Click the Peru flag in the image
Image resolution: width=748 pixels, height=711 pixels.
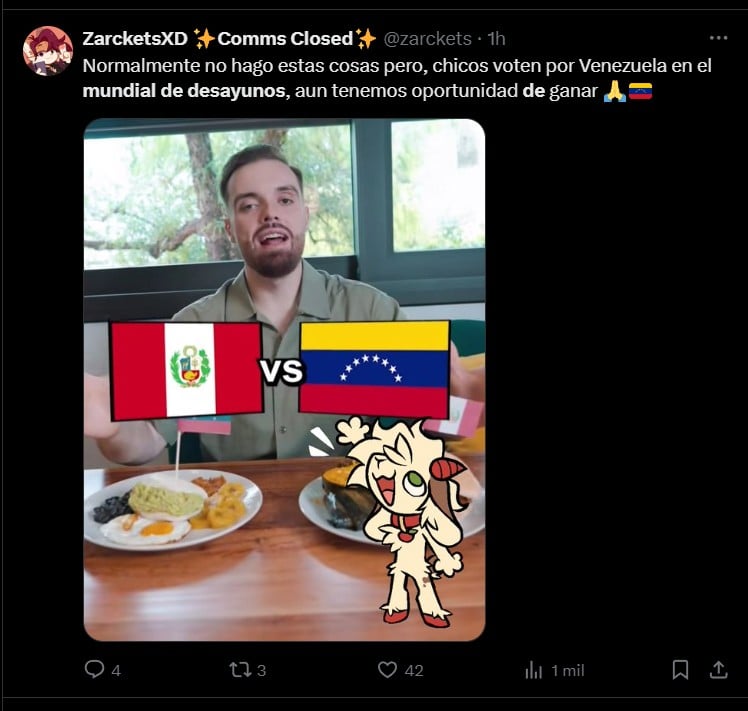pos(187,371)
